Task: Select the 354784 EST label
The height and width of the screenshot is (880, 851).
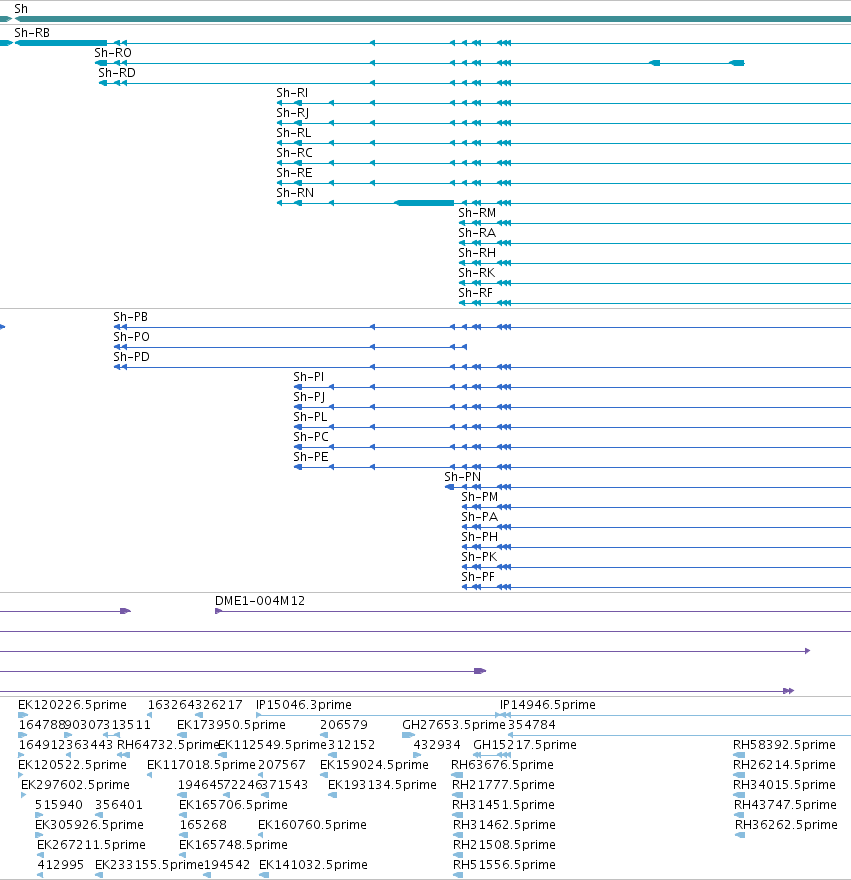Action: (x=532, y=725)
